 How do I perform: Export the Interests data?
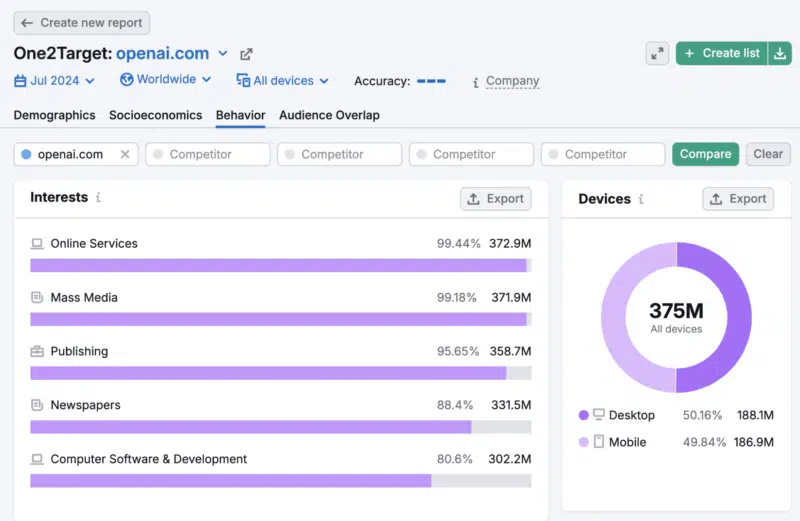tap(495, 199)
